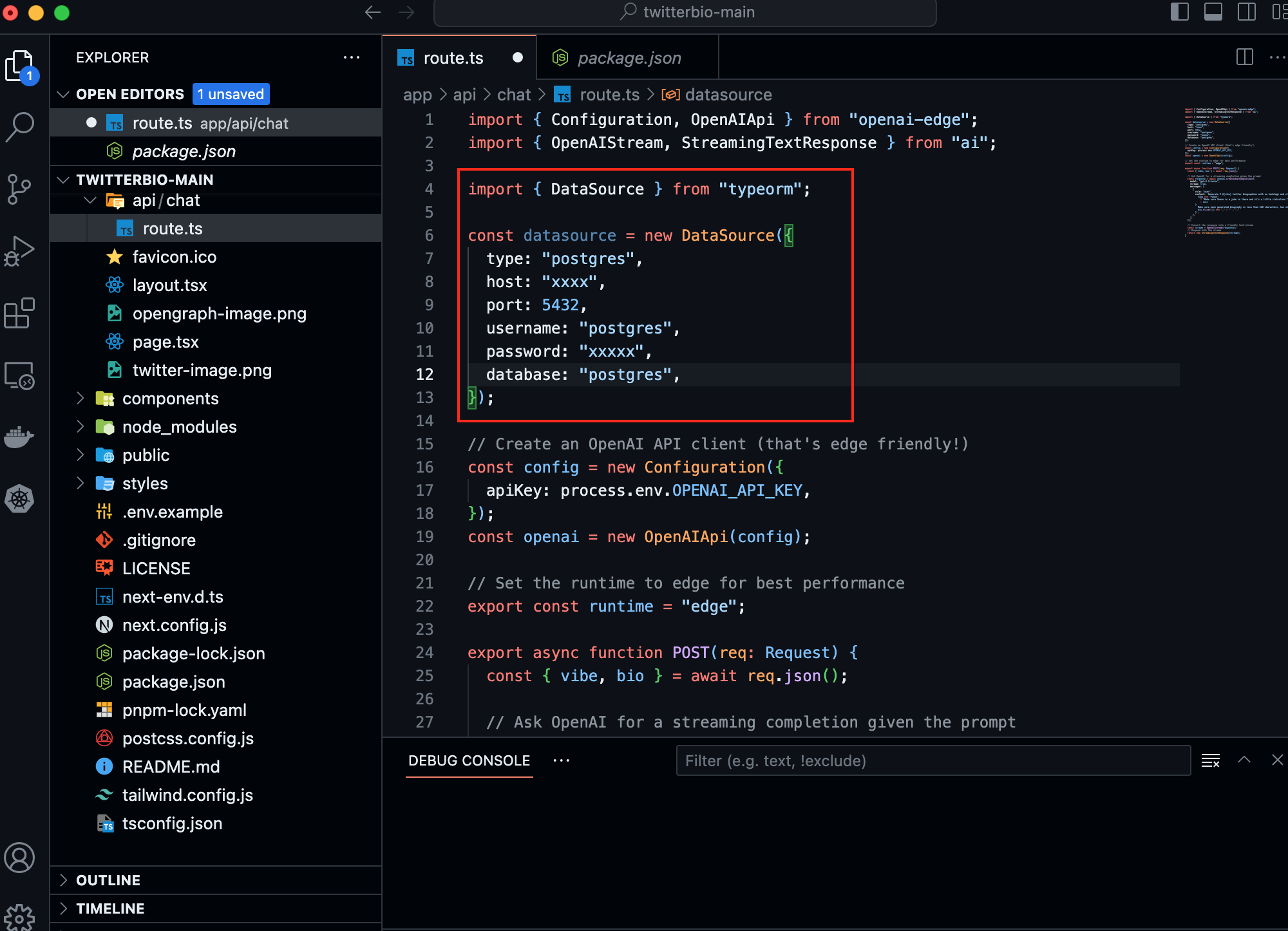The height and width of the screenshot is (931, 1288).
Task: Expand the node_modules folder
Action: point(80,427)
